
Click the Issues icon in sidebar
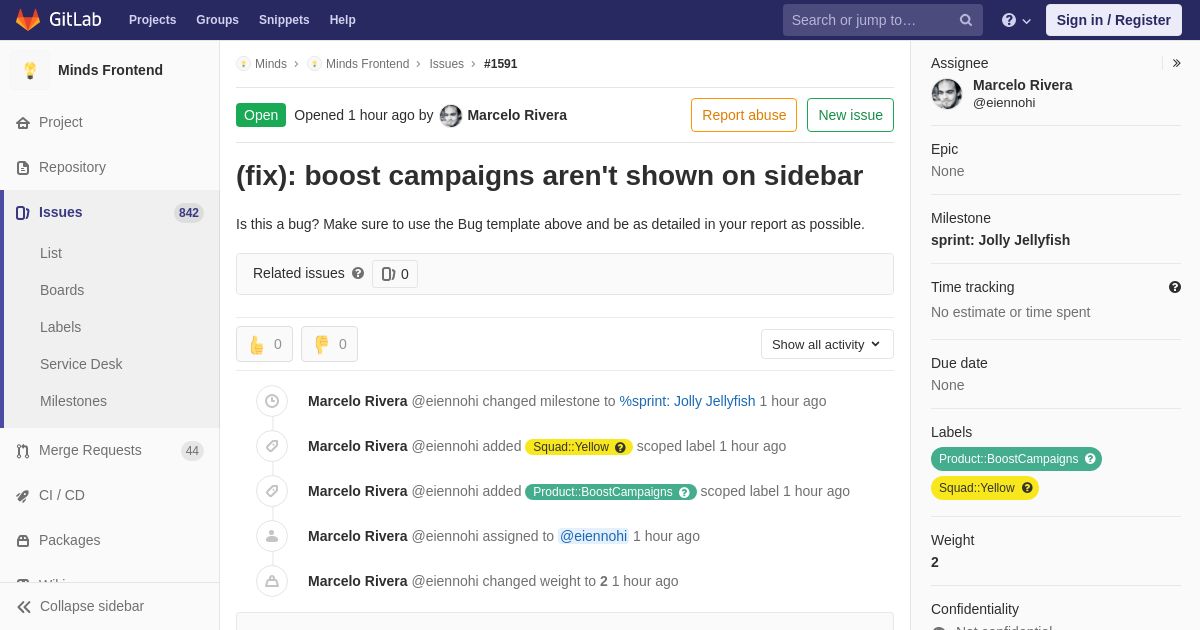[x=23, y=212]
